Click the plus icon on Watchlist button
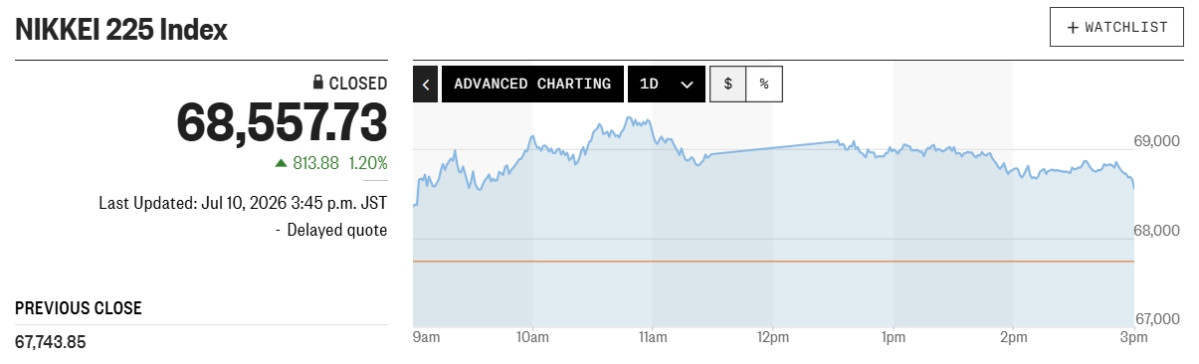The width and height of the screenshot is (1199, 364). coord(1072,28)
